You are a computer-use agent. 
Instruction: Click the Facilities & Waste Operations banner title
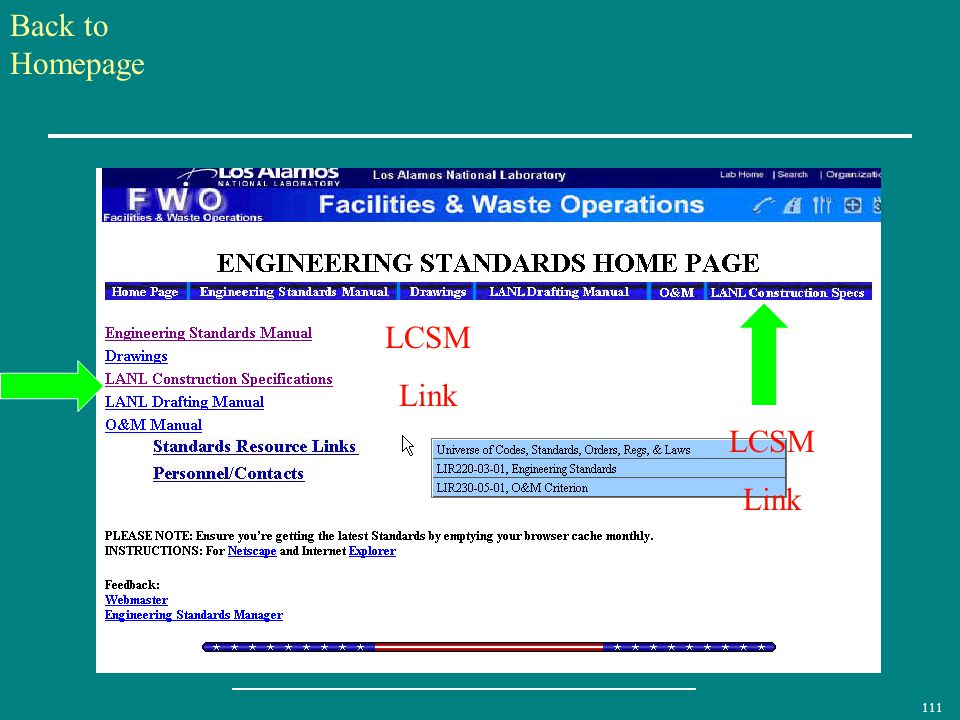coord(511,204)
